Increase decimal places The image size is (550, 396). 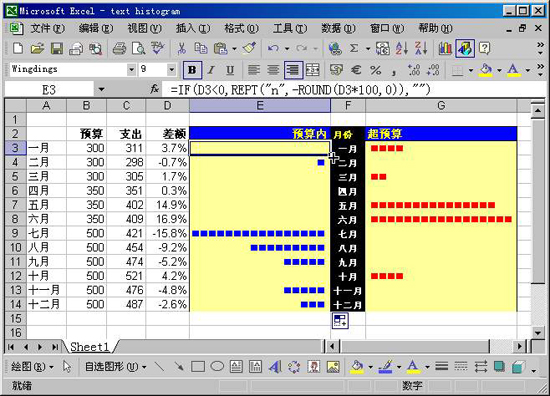[x=414, y=70]
